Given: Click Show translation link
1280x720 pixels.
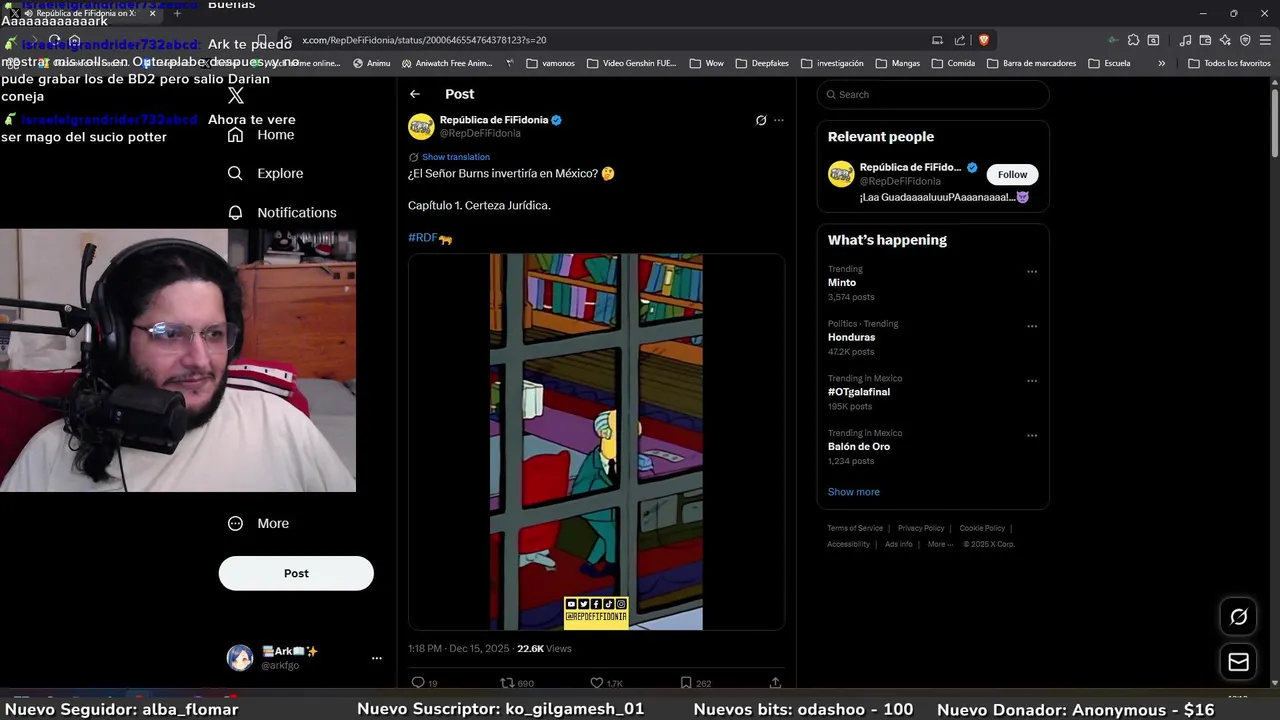Looking at the screenshot, I should click(456, 157).
